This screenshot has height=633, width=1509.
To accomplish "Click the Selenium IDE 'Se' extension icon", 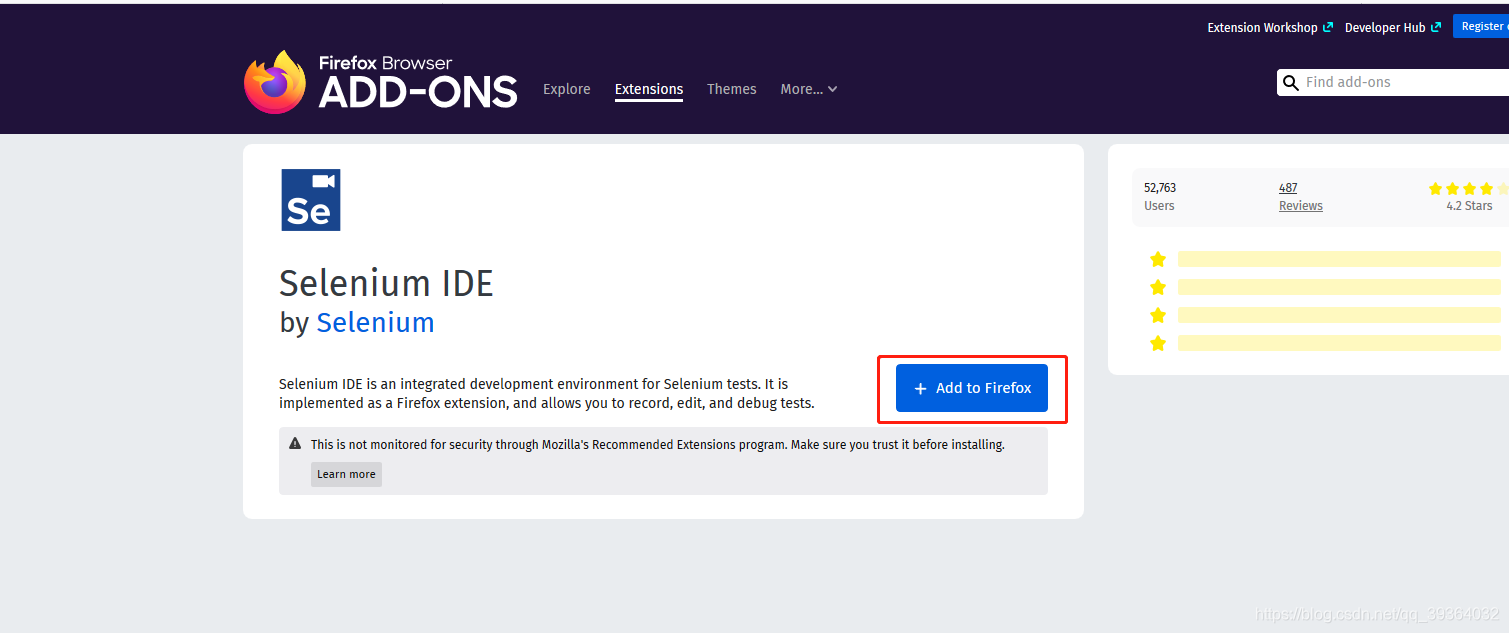I will pyautogui.click(x=310, y=199).
